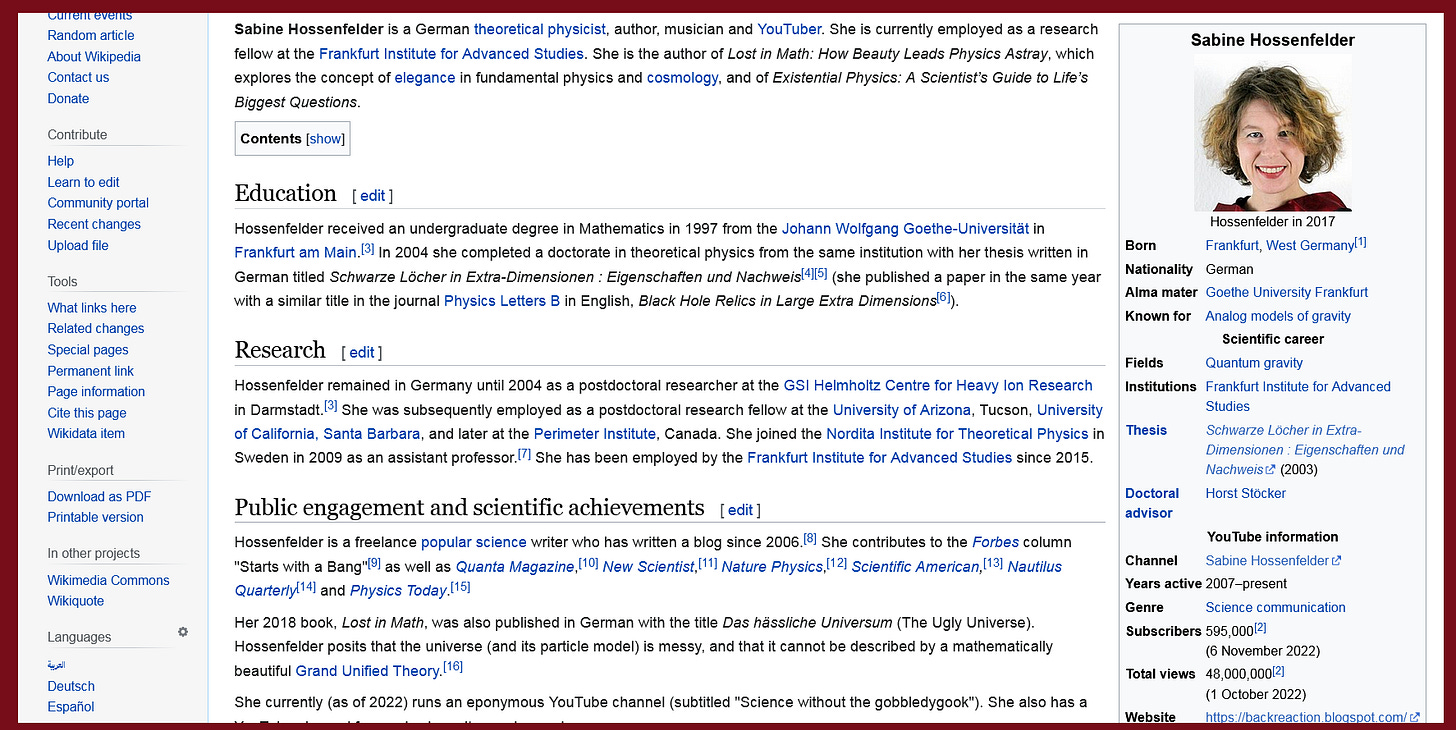Open the Physics Today link
Screen dimensions: 1456x730
click(399, 590)
